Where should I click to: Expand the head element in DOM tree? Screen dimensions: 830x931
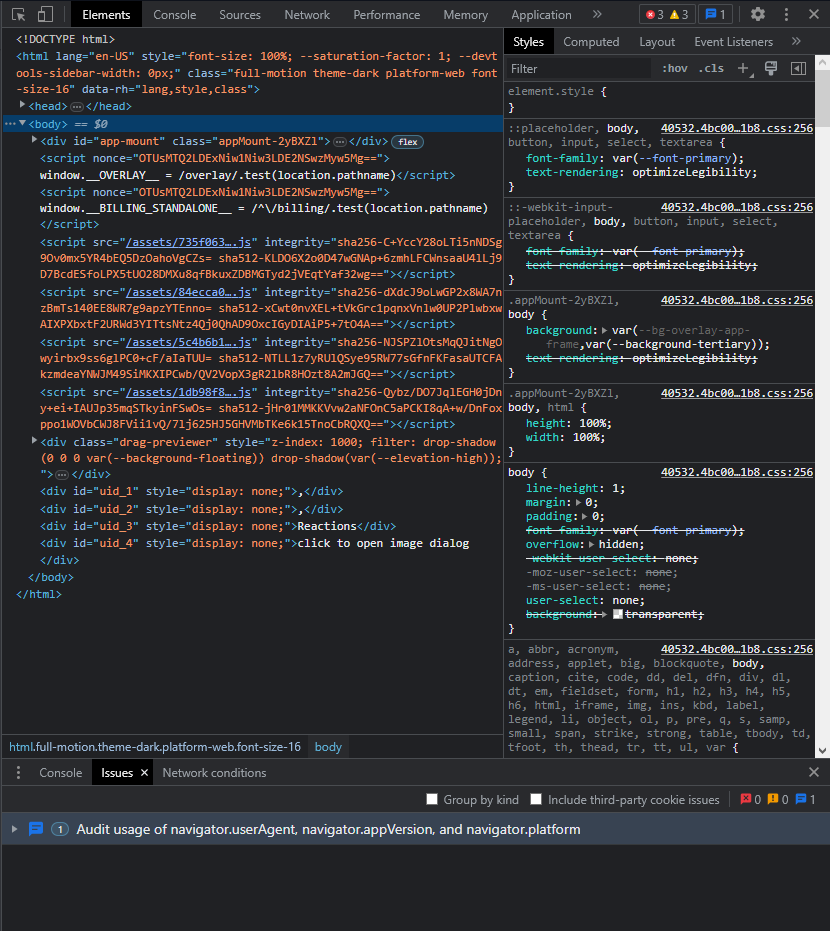[24, 105]
